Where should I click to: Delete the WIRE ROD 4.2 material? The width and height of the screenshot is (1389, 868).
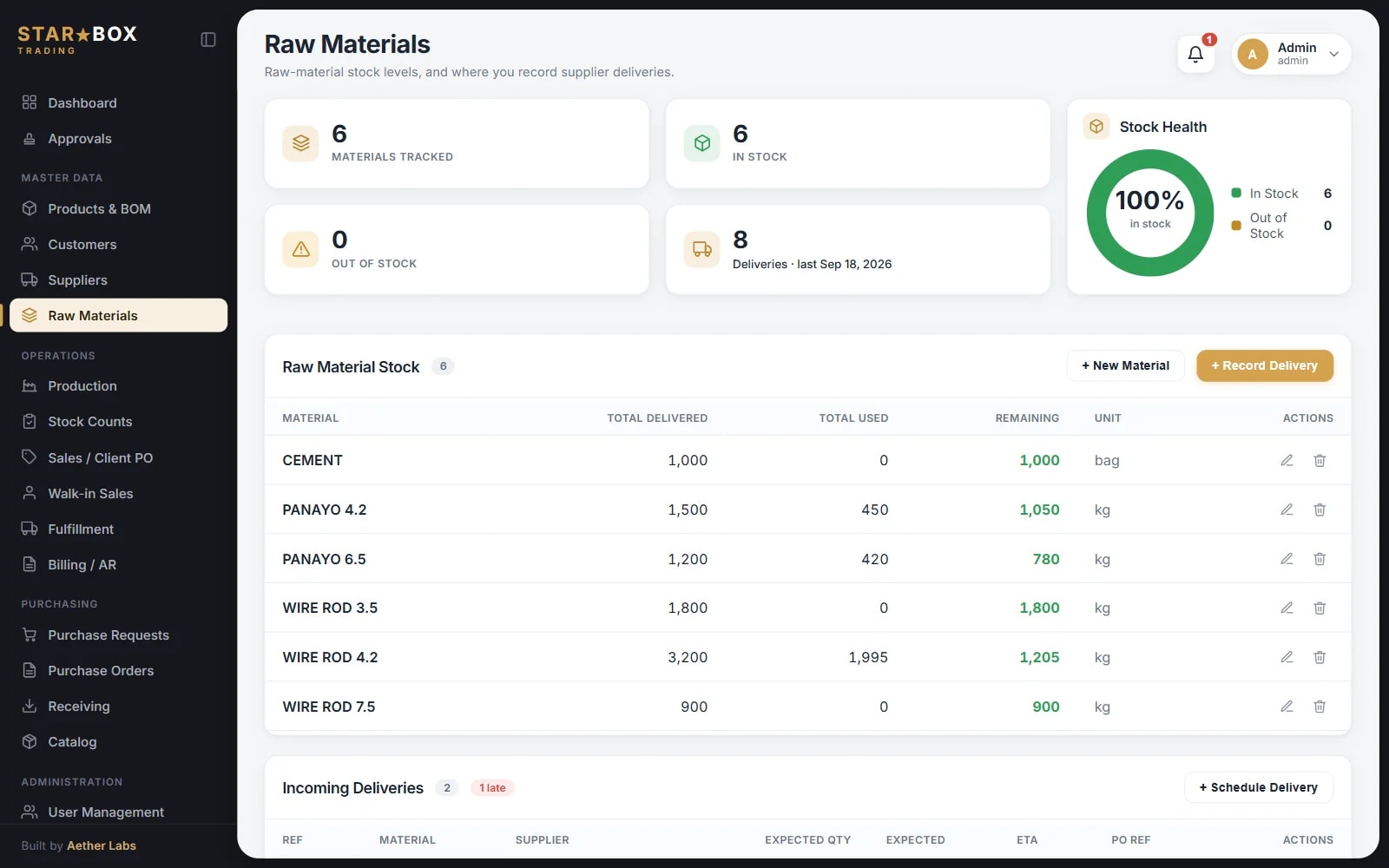pos(1320,657)
